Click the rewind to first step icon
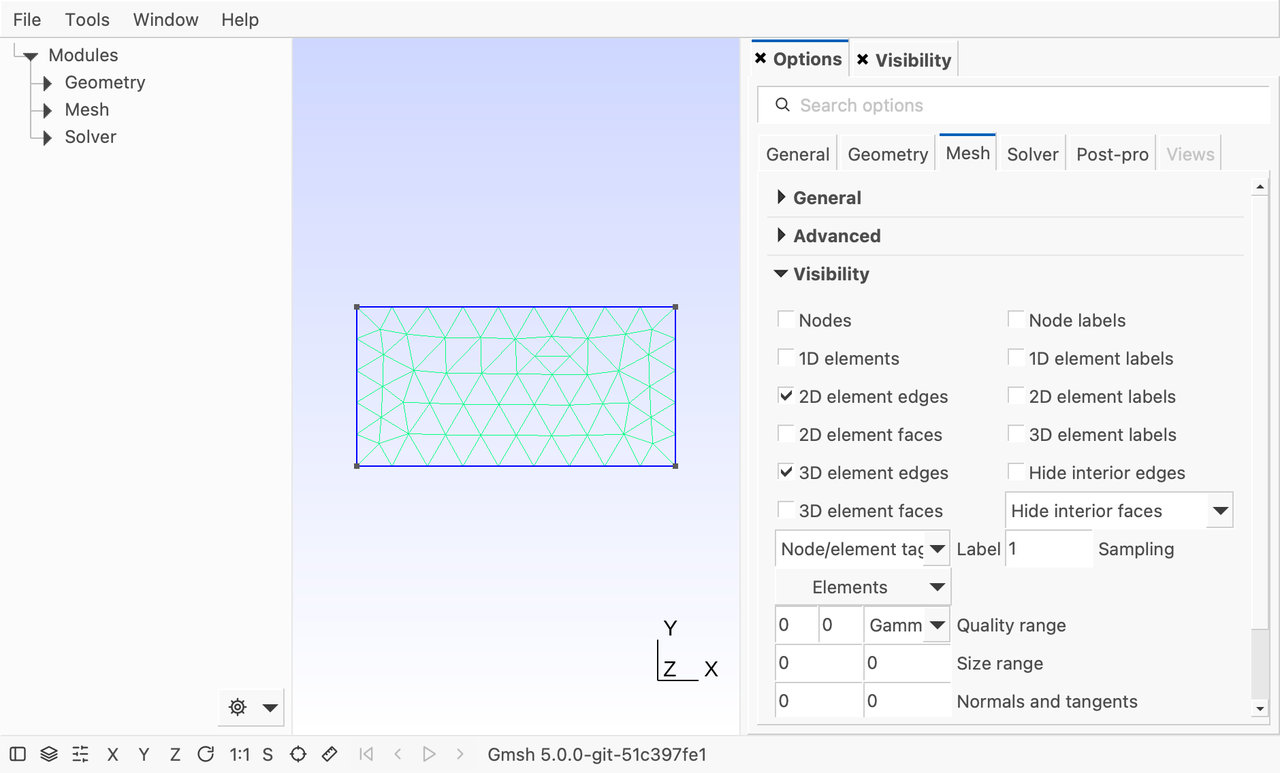Viewport: 1280px width, 773px height. coord(366,754)
